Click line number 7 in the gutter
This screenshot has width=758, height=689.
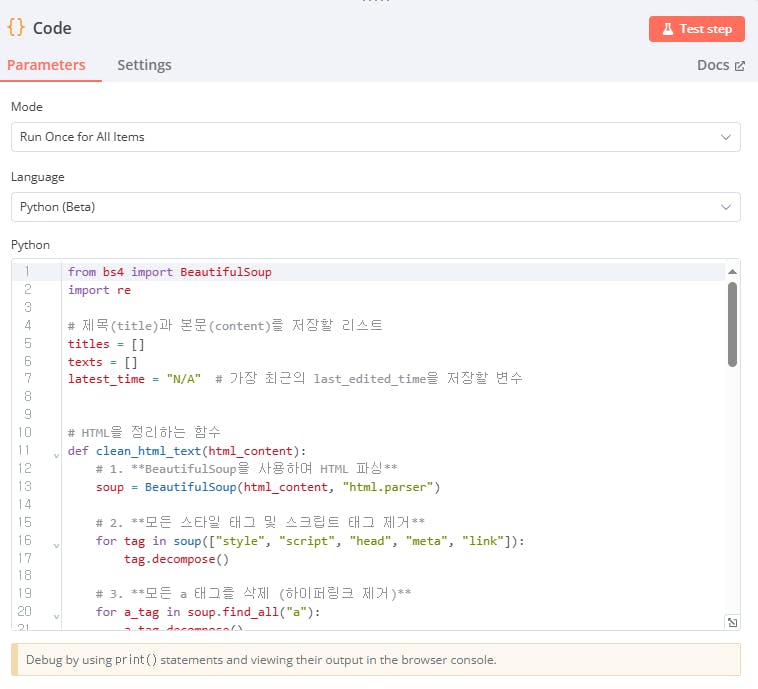click(27, 378)
